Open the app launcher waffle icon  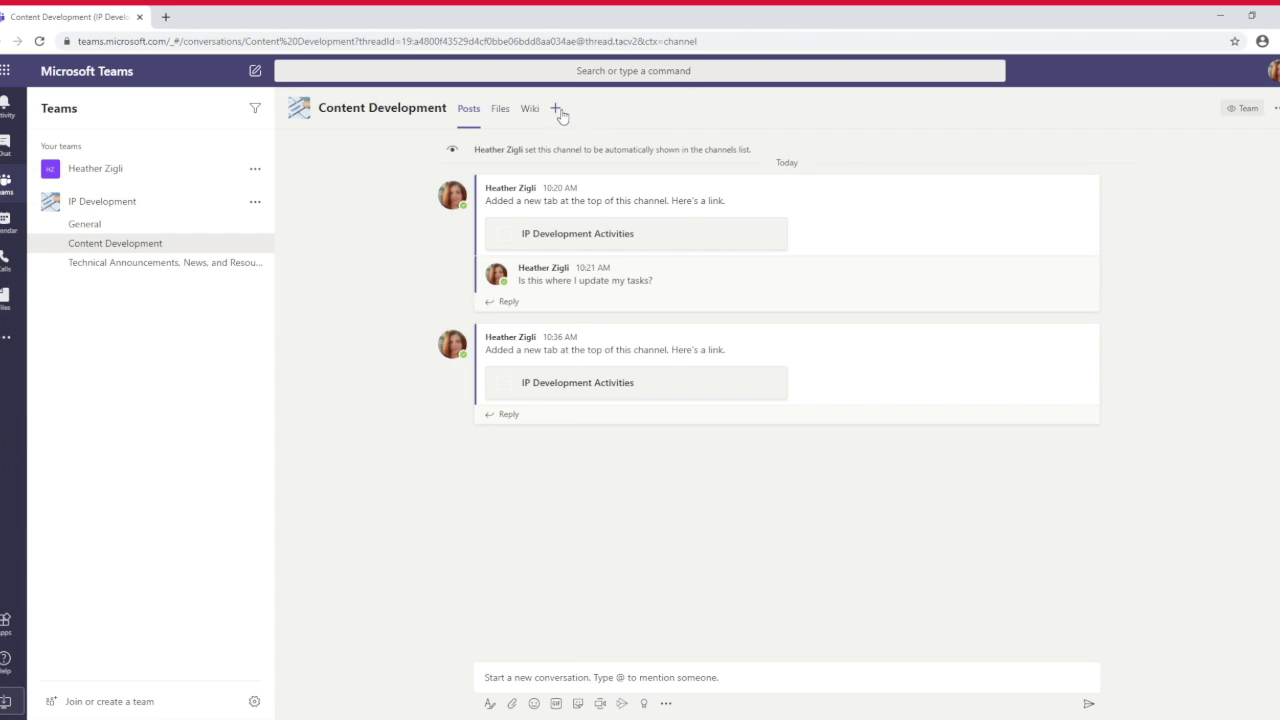click(5, 70)
